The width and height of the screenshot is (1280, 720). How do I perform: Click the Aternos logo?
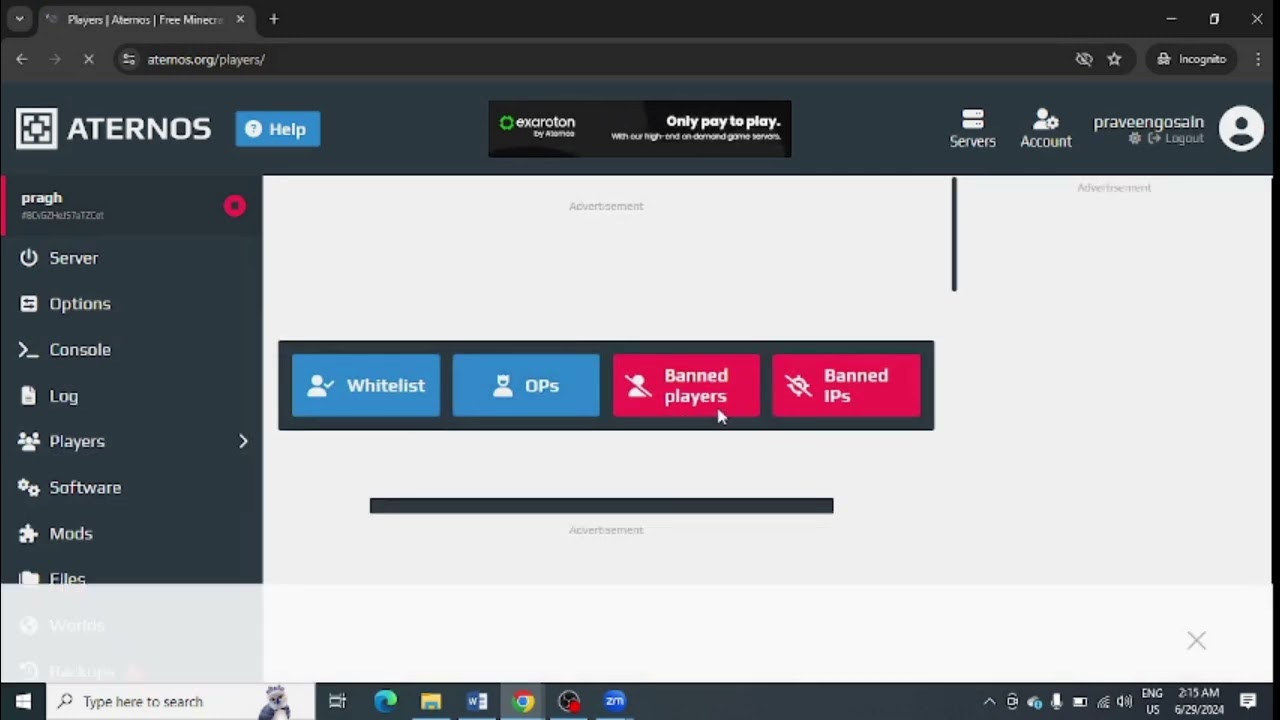(x=114, y=129)
